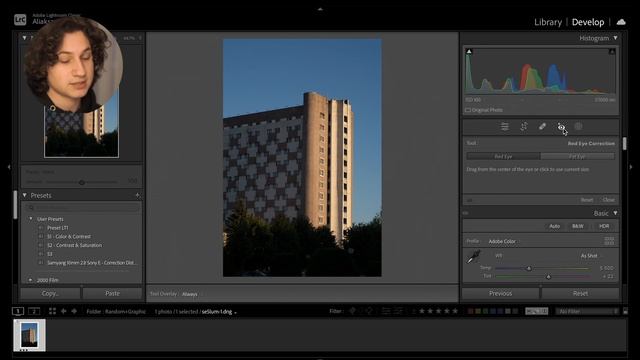
Task: Expand the 2000 Film preset group
Action: pyautogui.click(x=31, y=280)
